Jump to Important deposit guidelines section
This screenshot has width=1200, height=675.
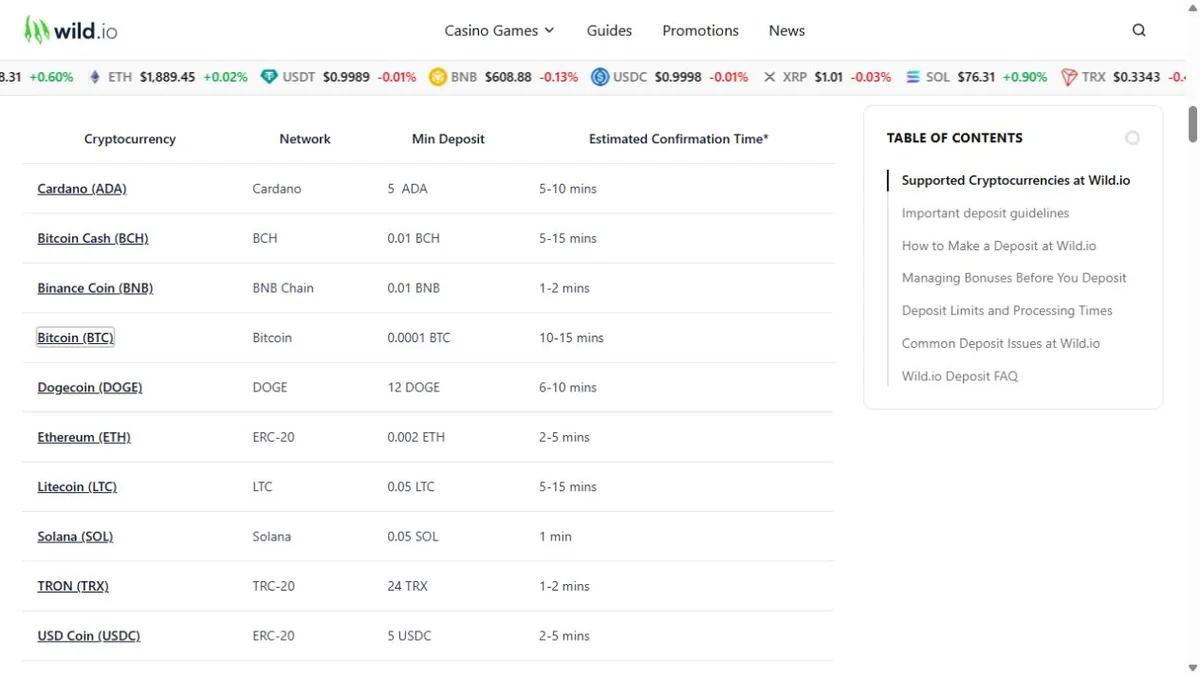click(x=985, y=213)
